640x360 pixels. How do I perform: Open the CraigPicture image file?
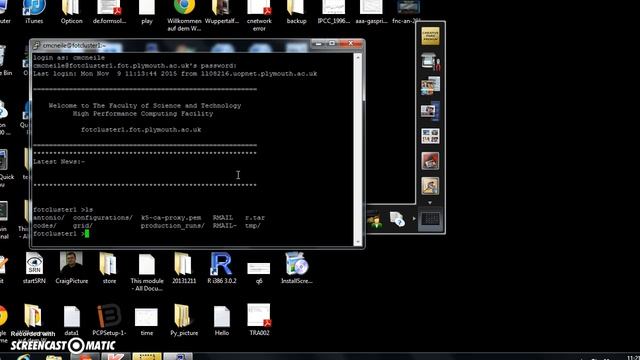pyautogui.click(x=71, y=268)
